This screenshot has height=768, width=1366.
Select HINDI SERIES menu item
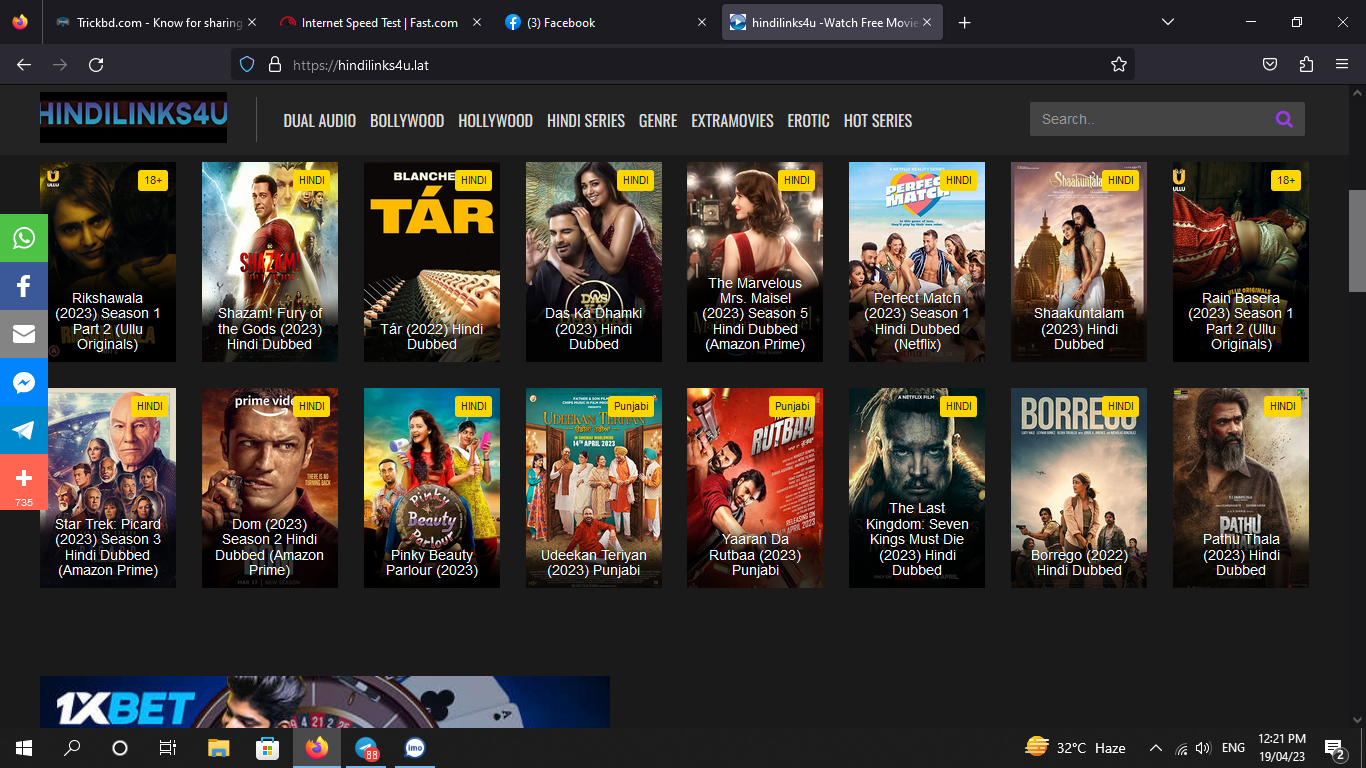pos(586,120)
